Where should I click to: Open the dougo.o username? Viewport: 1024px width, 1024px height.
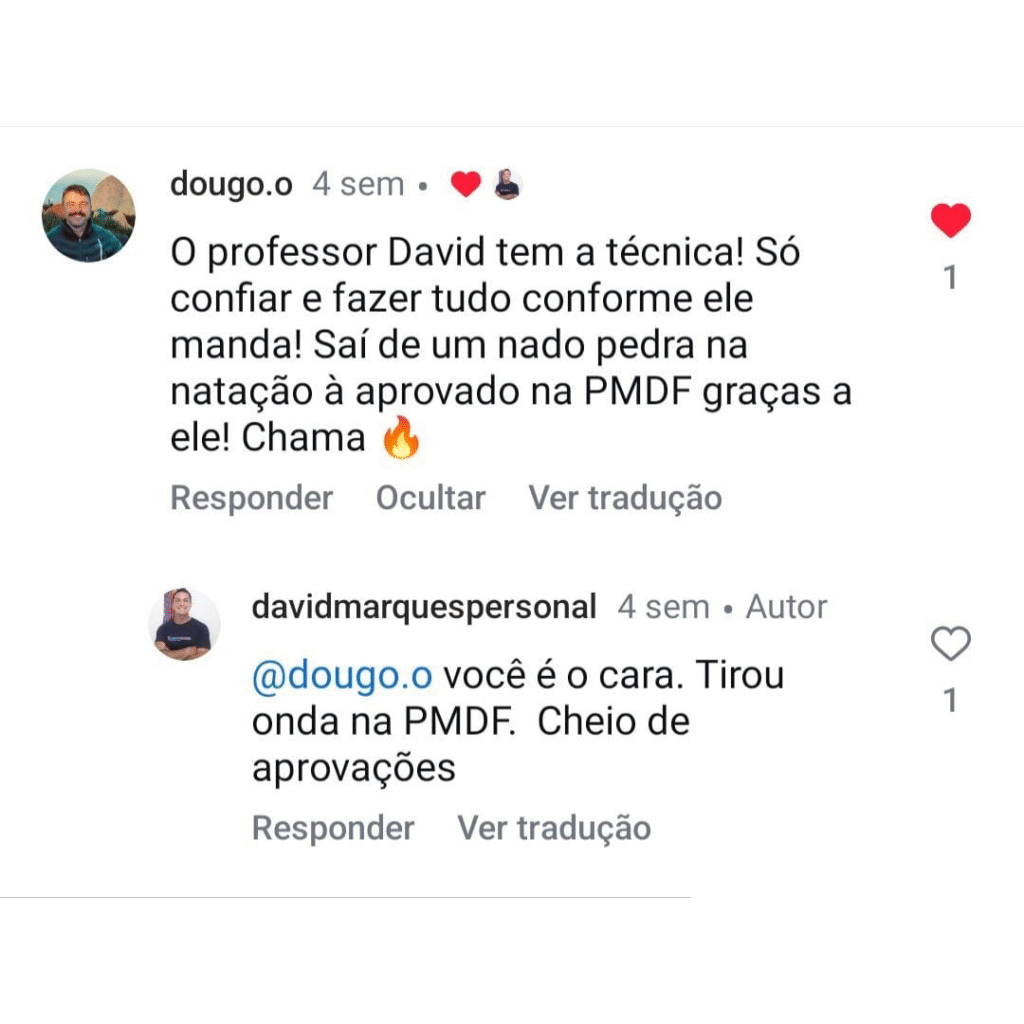pyautogui.click(x=231, y=185)
